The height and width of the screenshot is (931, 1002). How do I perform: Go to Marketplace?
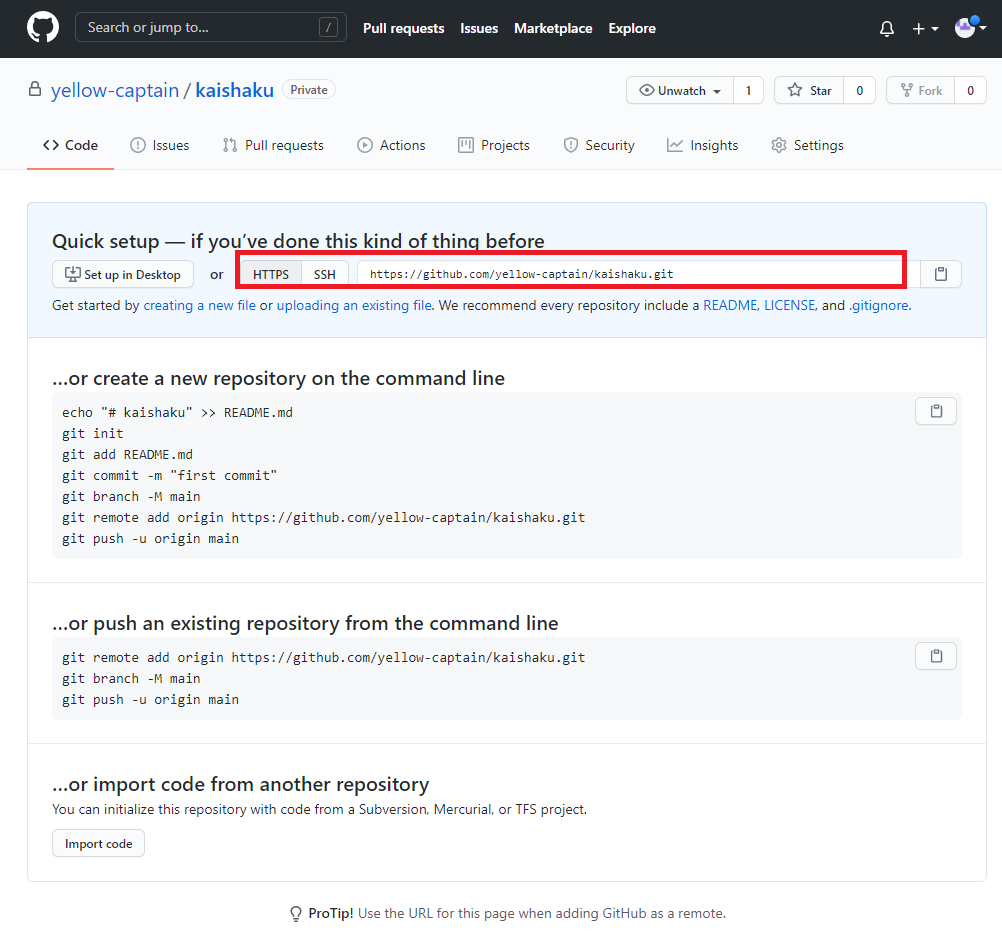[x=553, y=29]
